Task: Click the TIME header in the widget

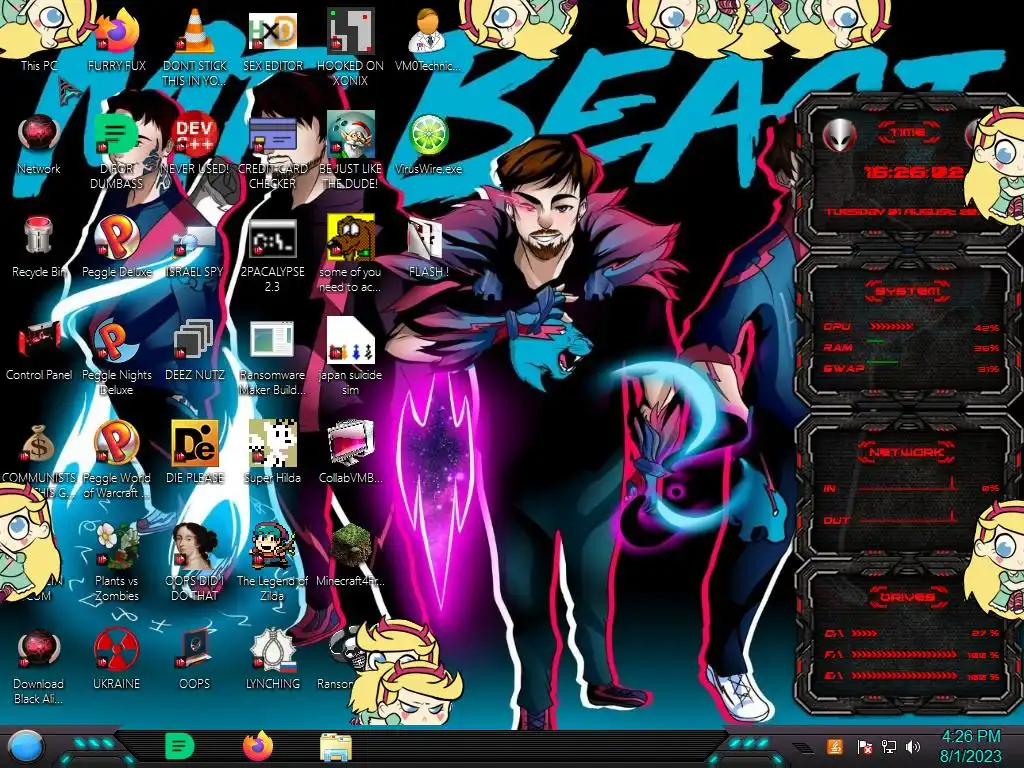Action: click(908, 133)
